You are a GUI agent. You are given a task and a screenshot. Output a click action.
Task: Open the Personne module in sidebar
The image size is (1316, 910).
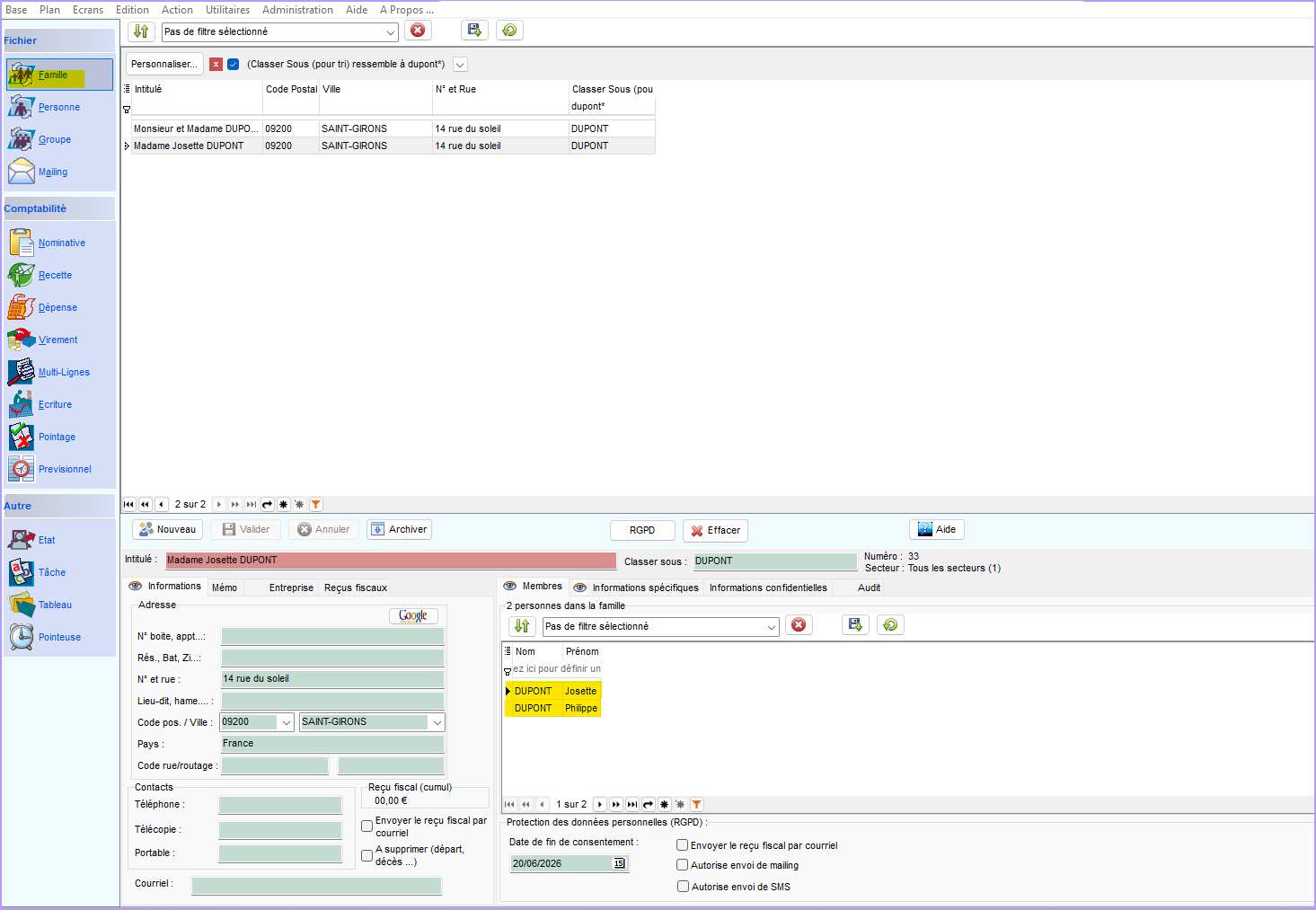click(x=22, y=107)
